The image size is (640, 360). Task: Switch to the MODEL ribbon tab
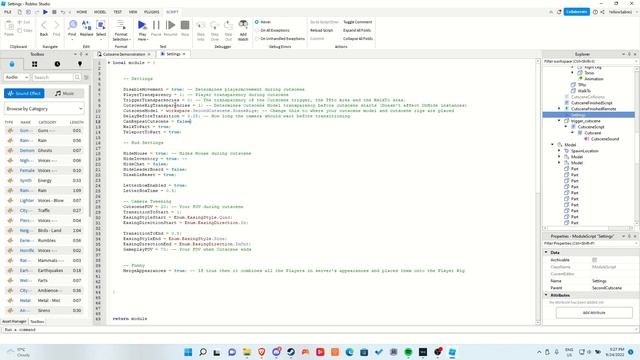coord(100,12)
